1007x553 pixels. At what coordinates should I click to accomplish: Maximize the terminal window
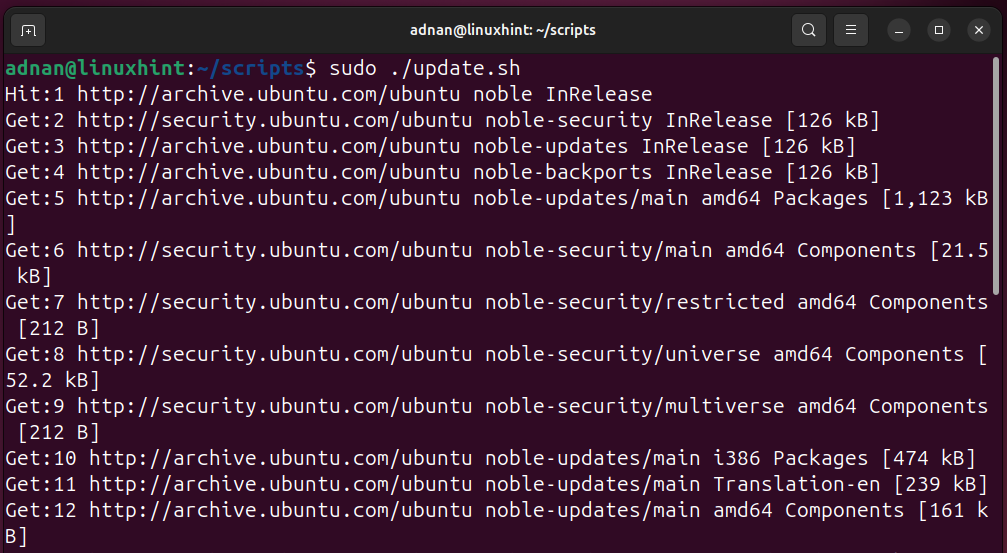[939, 30]
